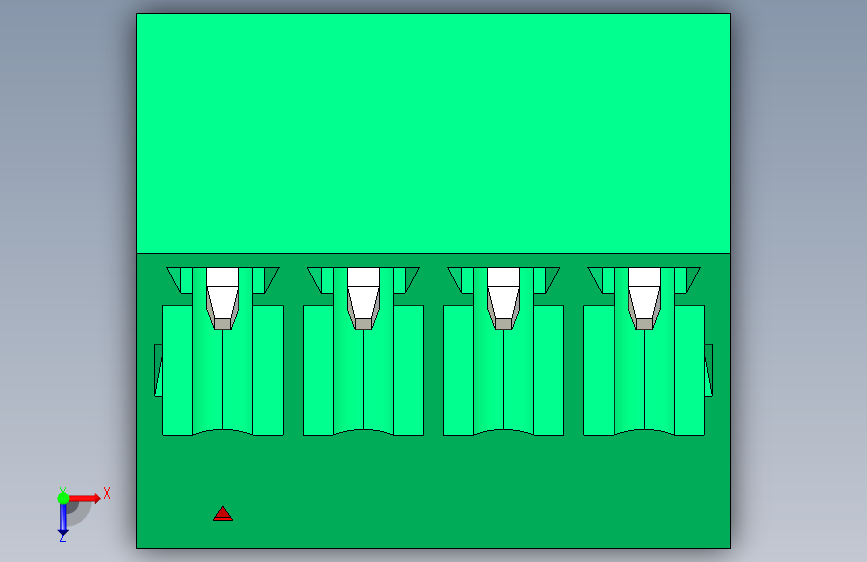Screen dimensions: 867x562
Task: Select the small latch tab on the model's right edge
Action: (708, 370)
